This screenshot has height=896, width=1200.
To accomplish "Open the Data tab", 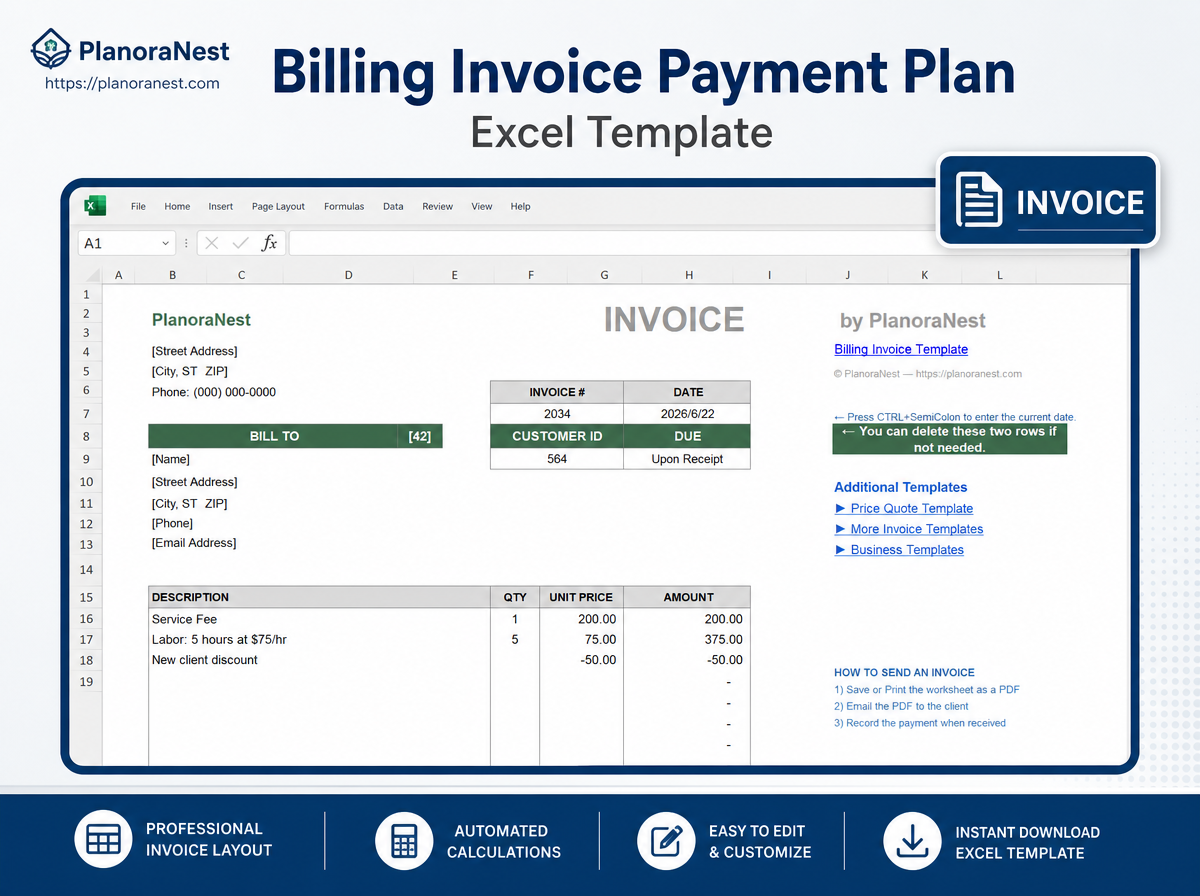I will pos(393,206).
